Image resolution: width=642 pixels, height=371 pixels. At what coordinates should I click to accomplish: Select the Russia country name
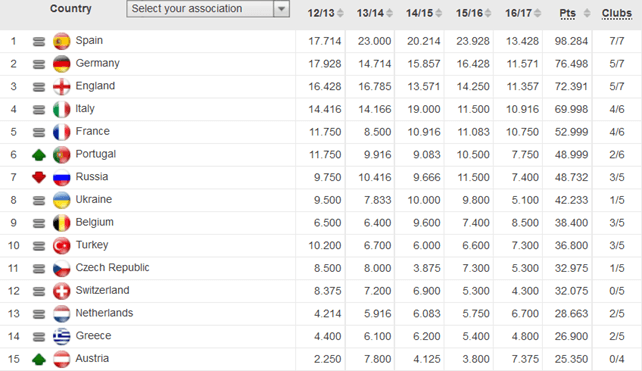pos(92,176)
